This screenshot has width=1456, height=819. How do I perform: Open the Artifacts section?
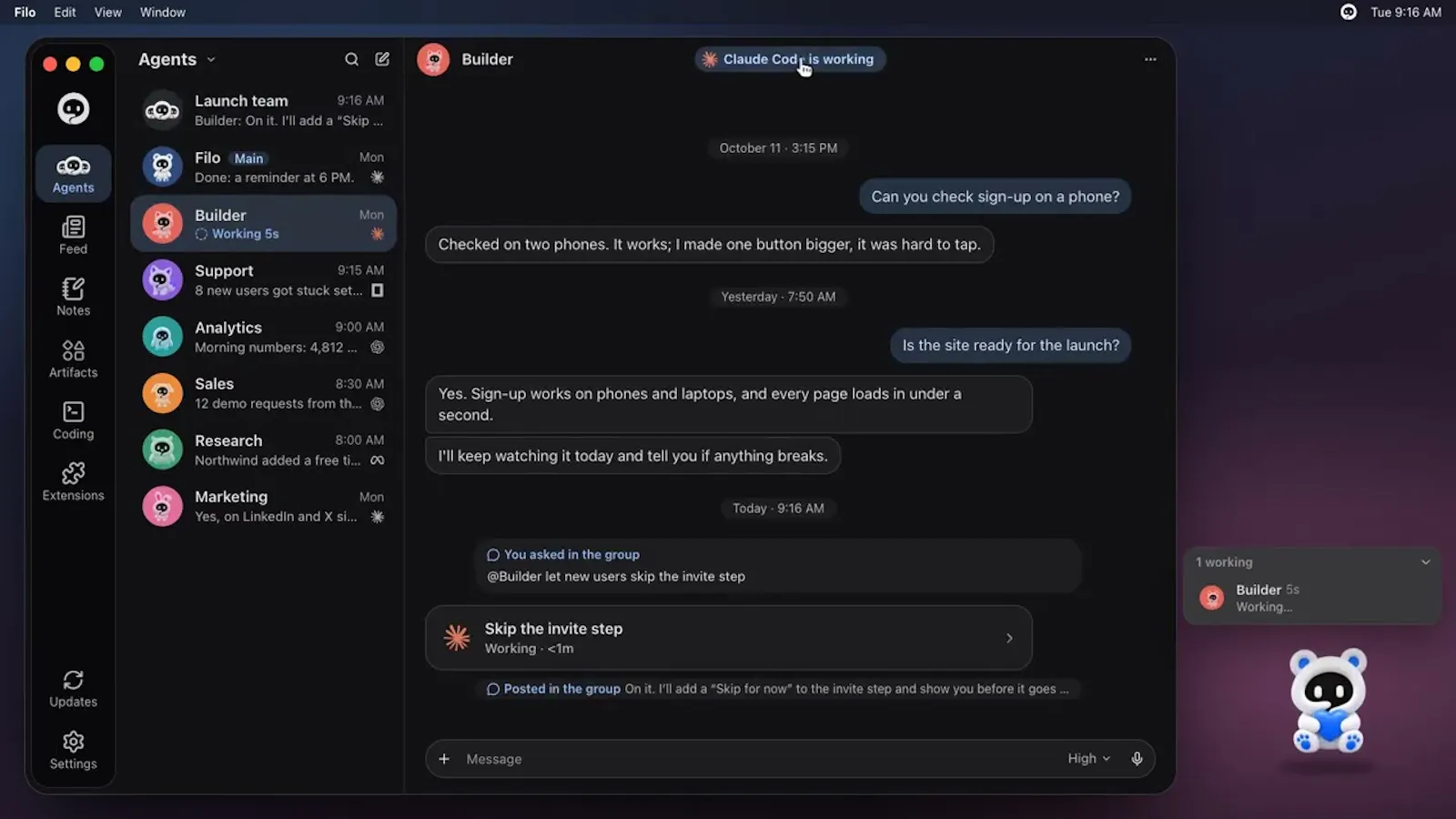tap(73, 359)
